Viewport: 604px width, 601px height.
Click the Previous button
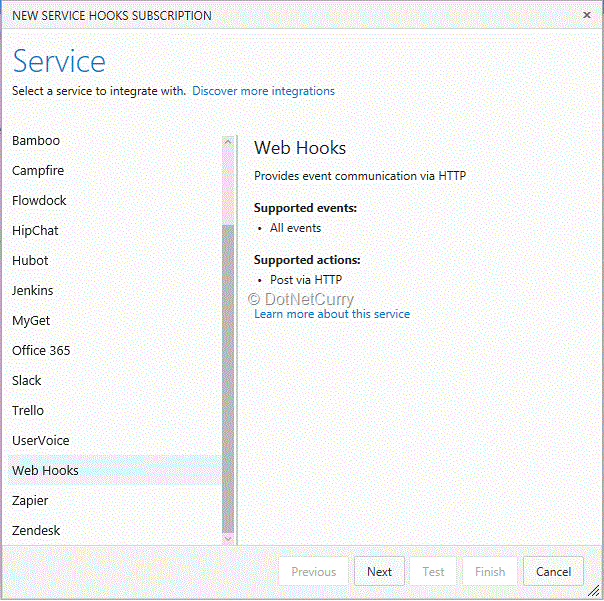click(314, 572)
